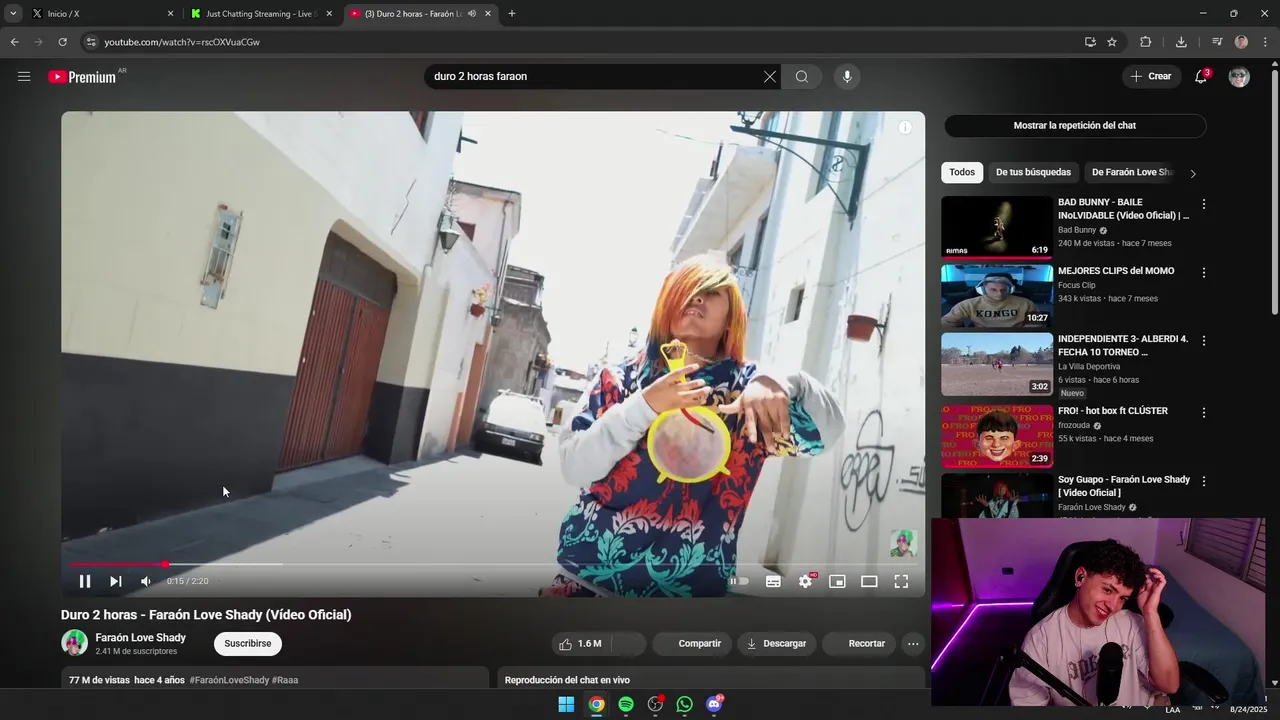This screenshot has height=720, width=1280.
Task: Open Chrome extensions puzzle icon
Action: coord(1146,42)
